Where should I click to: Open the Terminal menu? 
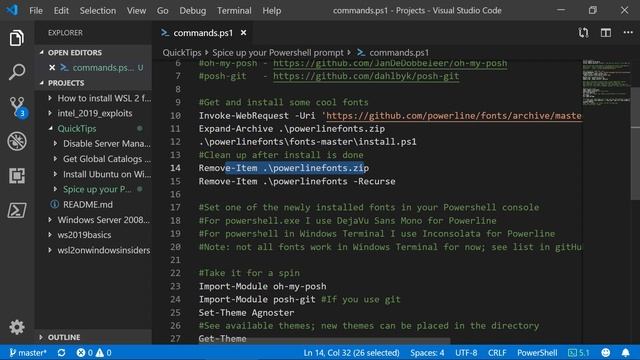tap(234, 11)
